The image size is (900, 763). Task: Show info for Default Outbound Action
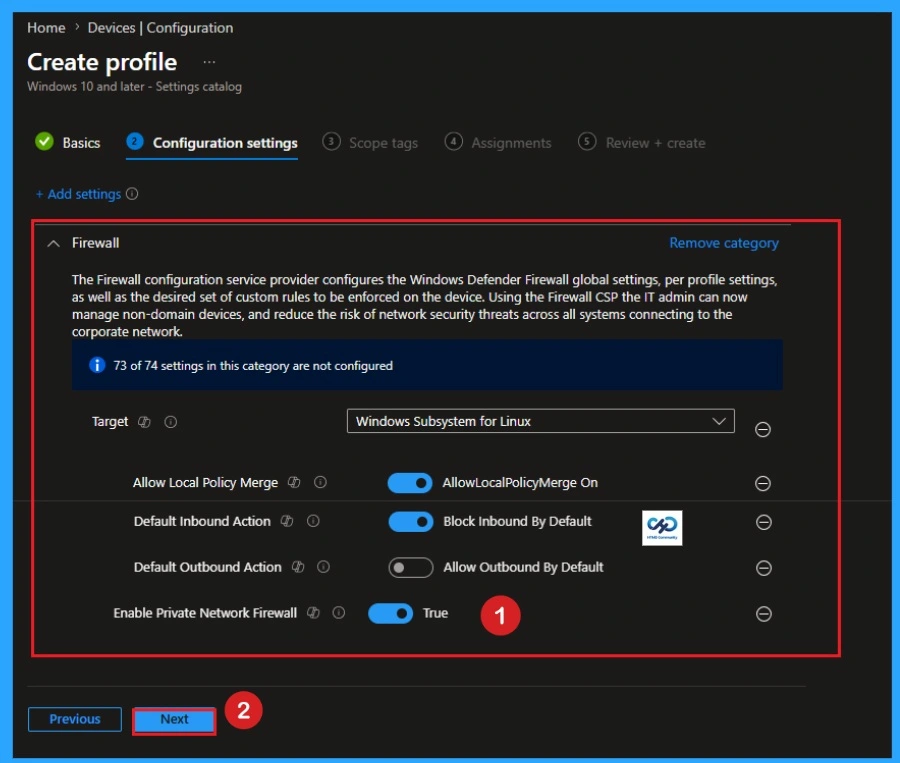click(x=324, y=567)
